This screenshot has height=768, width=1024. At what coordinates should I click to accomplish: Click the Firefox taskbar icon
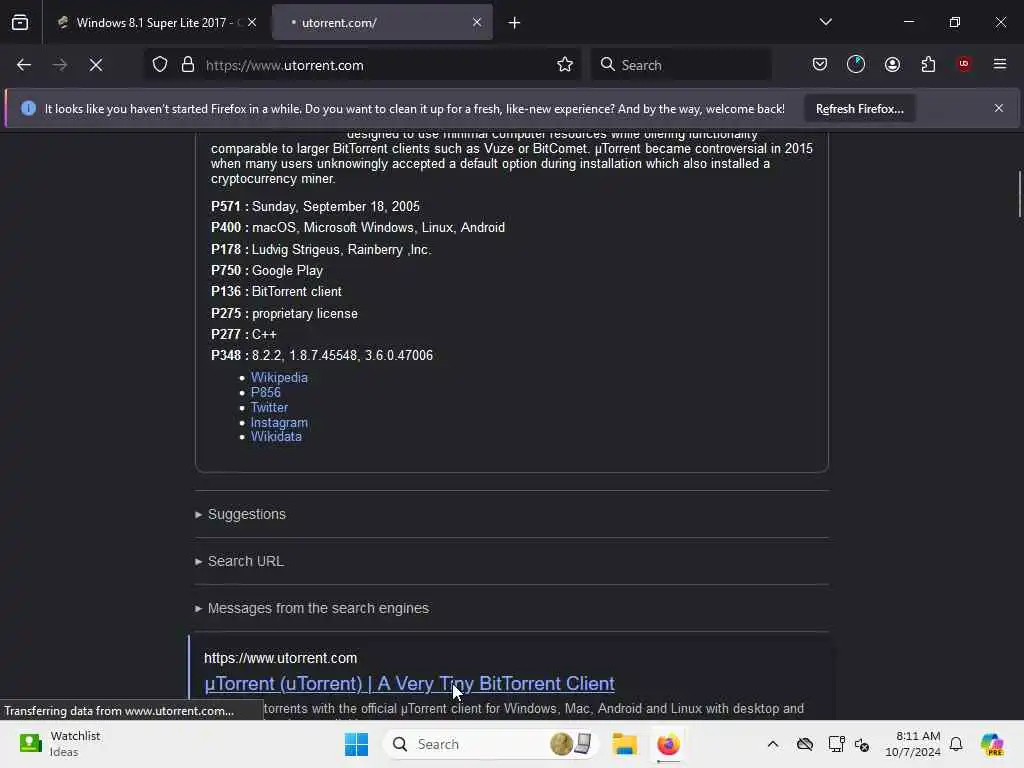(x=668, y=744)
